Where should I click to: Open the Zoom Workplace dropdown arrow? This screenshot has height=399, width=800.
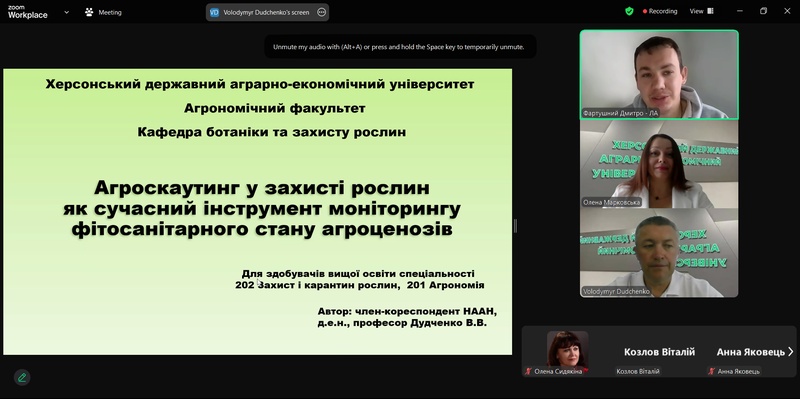tap(66, 12)
